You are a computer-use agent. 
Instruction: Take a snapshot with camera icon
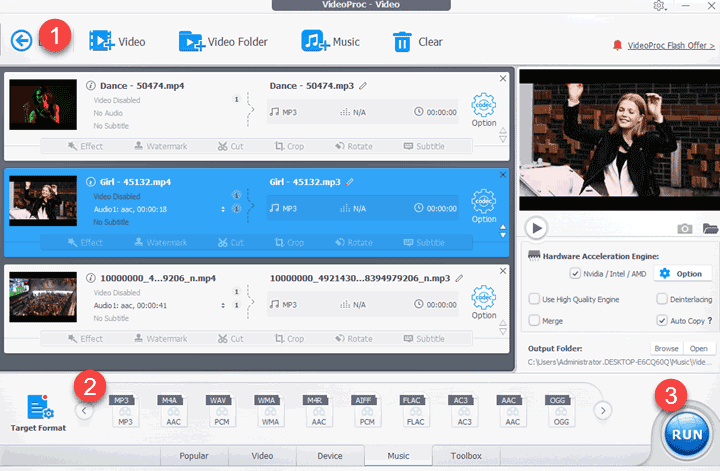(685, 228)
